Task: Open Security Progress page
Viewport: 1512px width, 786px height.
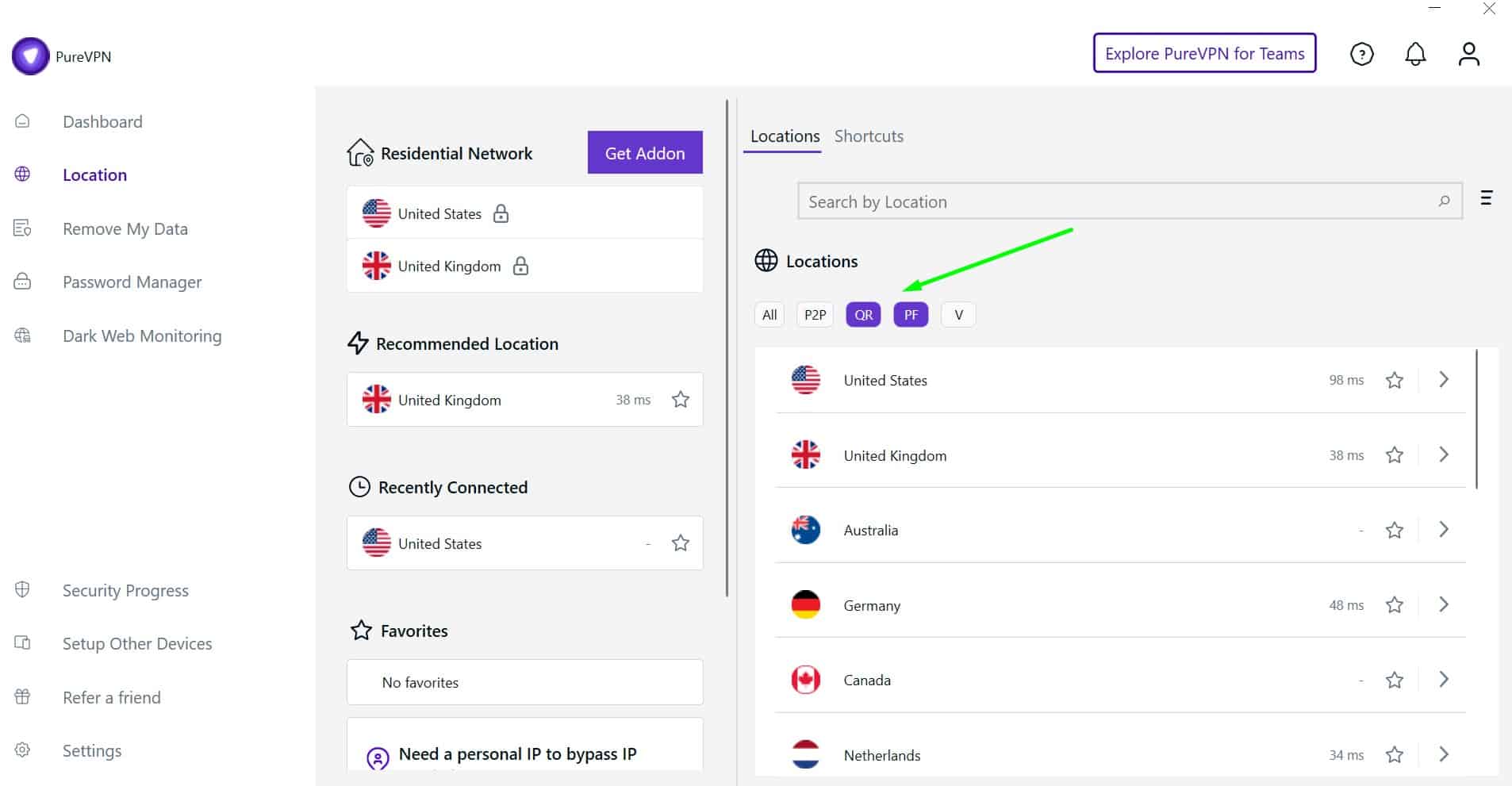Action: tap(125, 590)
